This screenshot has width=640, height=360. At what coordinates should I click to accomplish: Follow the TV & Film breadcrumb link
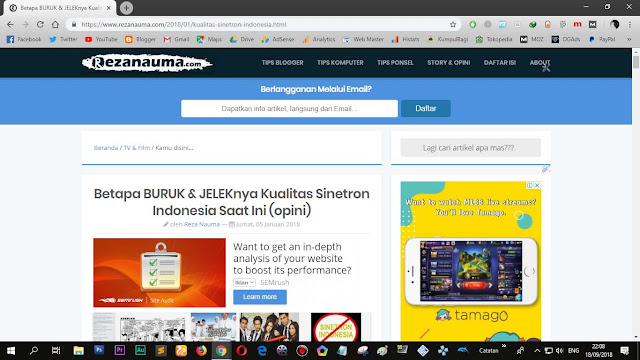pyautogui.click(x=137, y=148)
